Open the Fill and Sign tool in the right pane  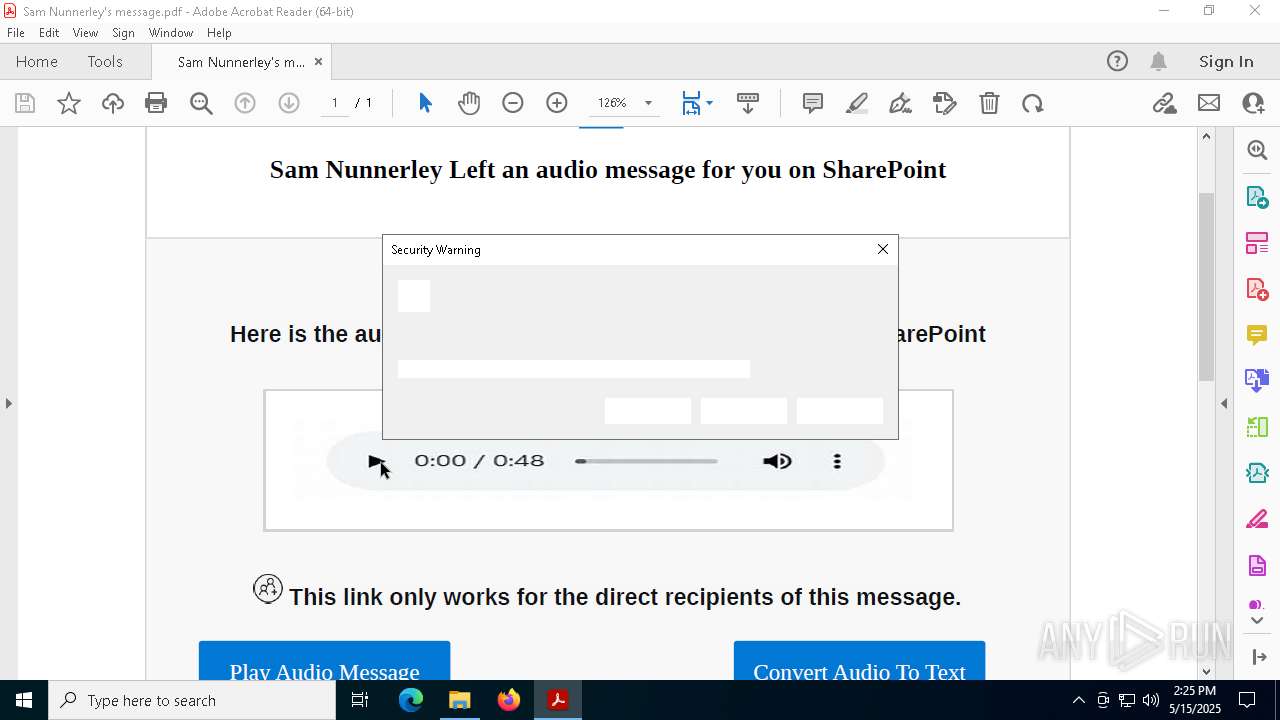(1257, 519)
